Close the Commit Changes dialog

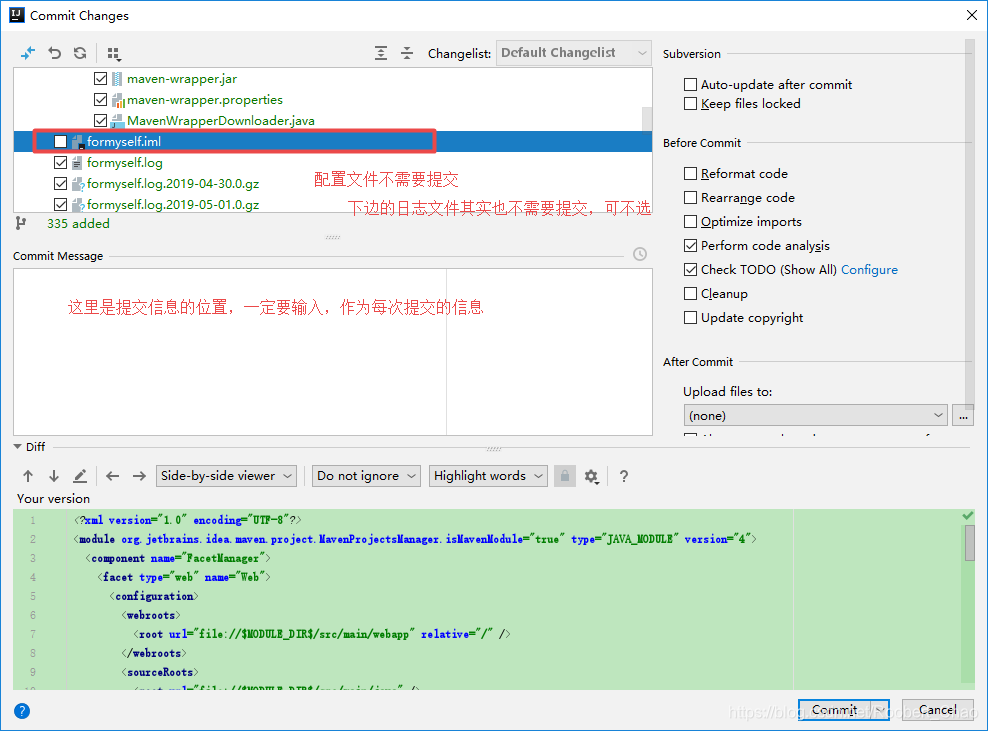[972, 15]
